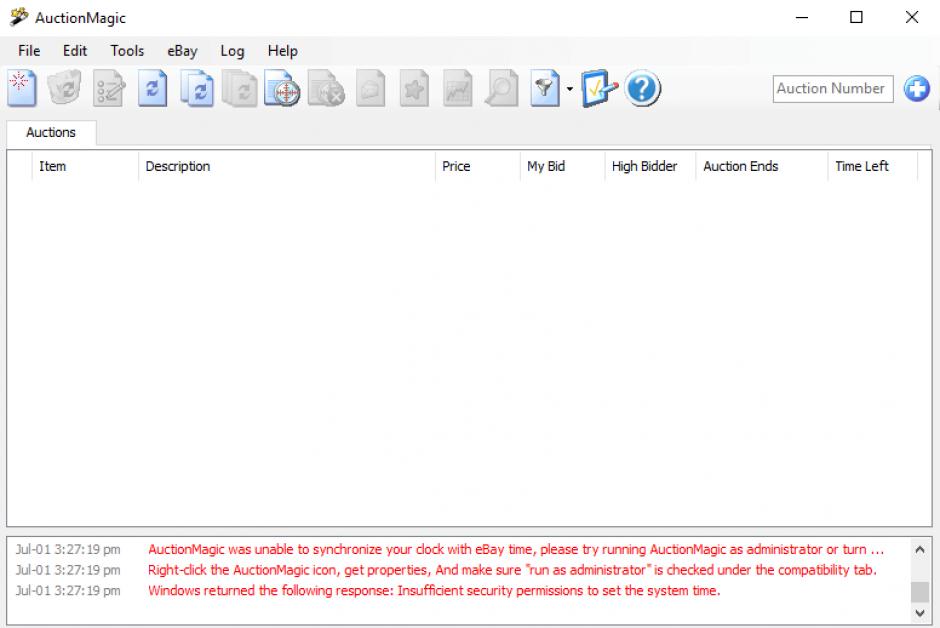Click the grayed star favorite page icon
This screenshot has height=628, width=940.
(x=414, y=89)
